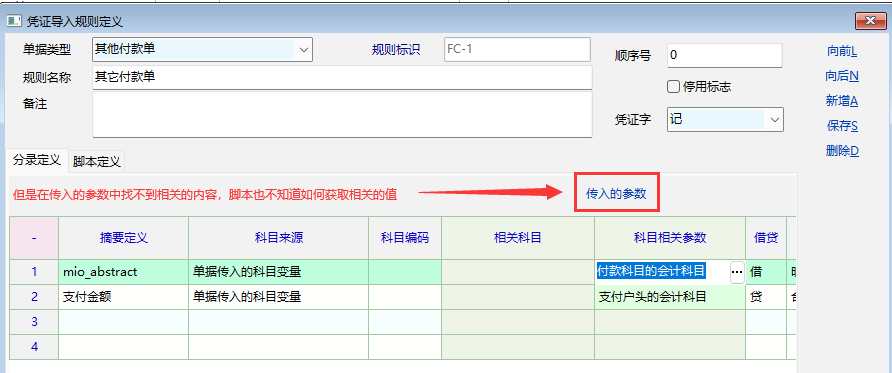Click the 向前L link

click(x=842, y=52)
